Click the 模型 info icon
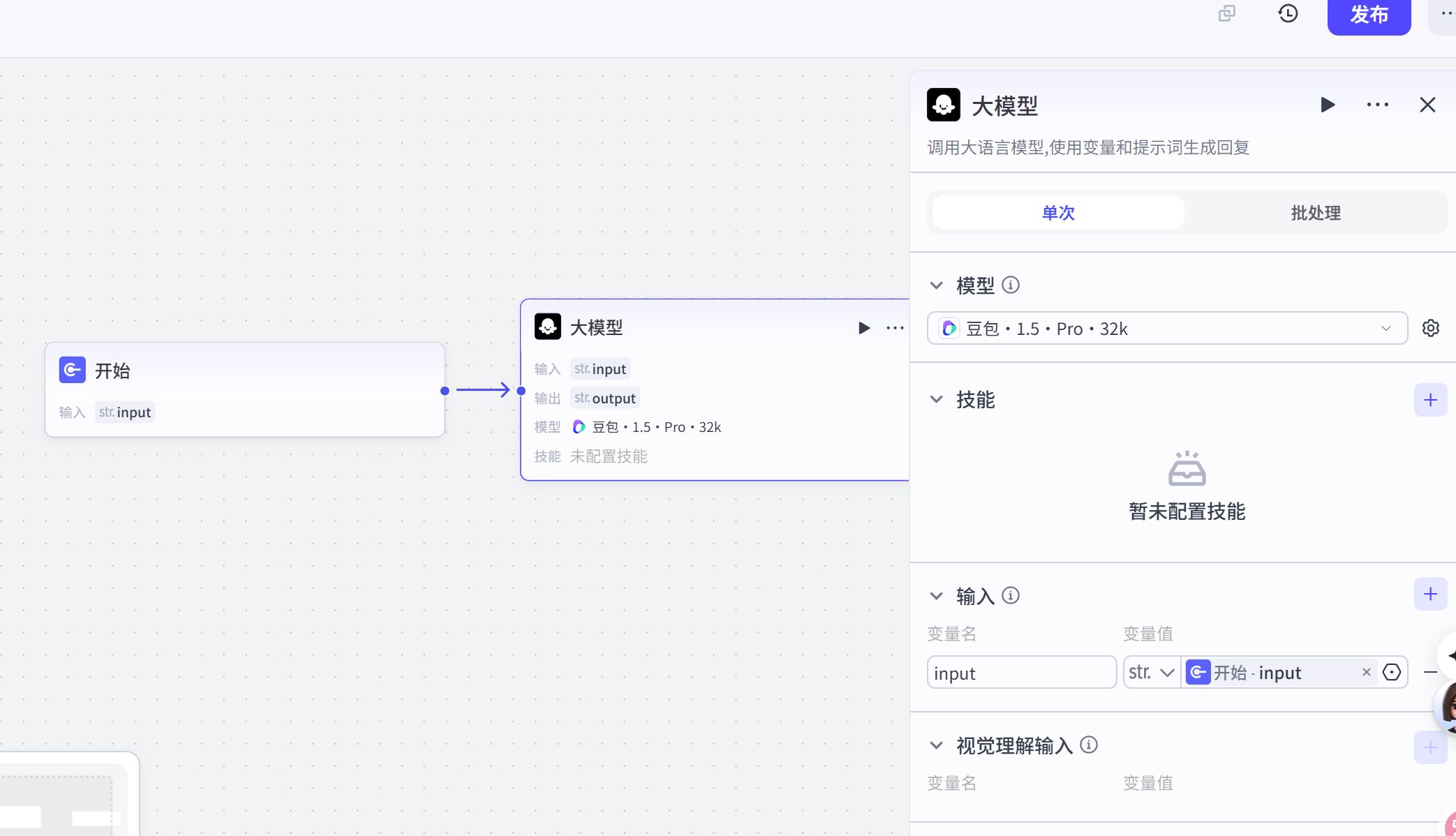The width and height of the screenshot is (1456, 836). (1011, 285)
